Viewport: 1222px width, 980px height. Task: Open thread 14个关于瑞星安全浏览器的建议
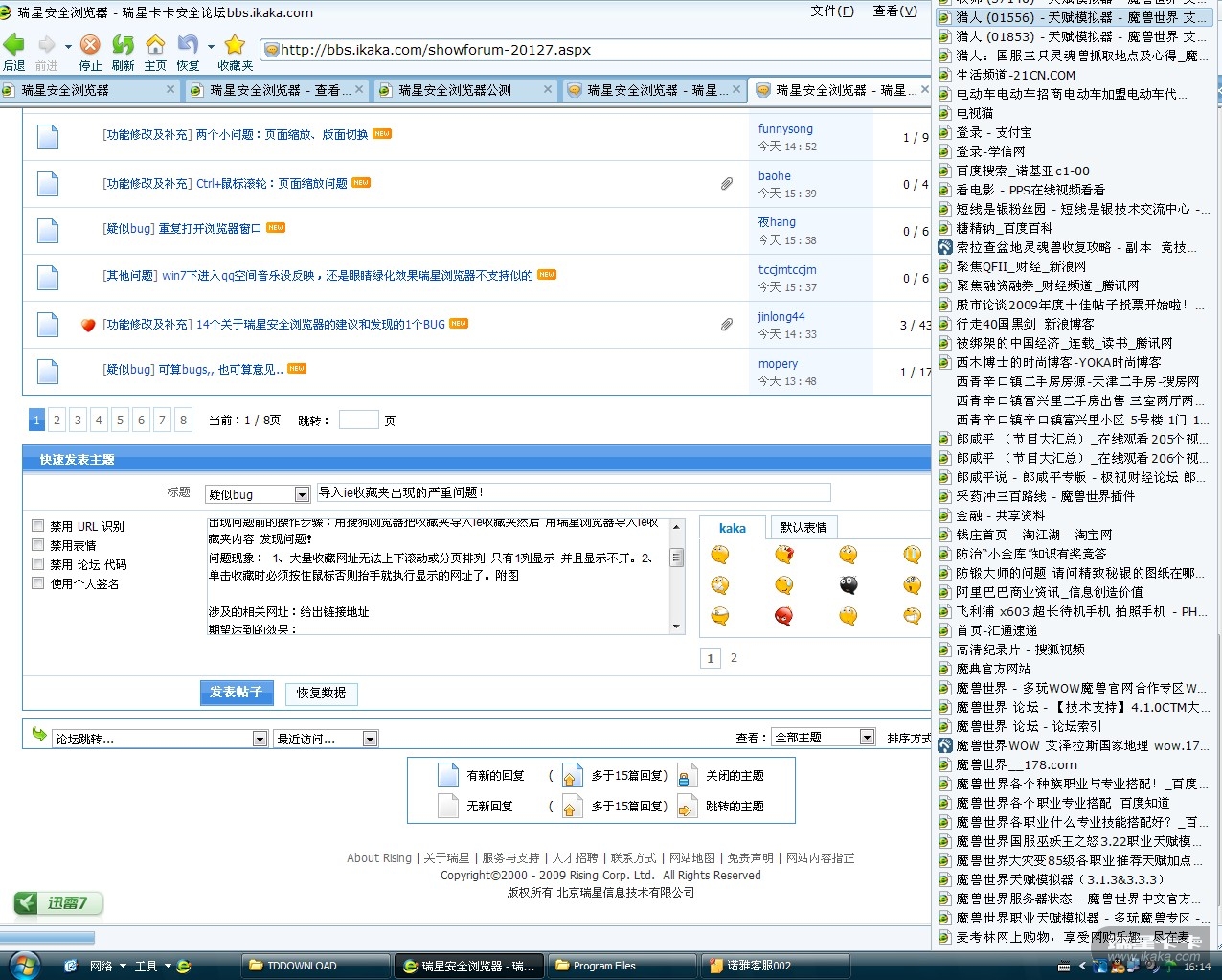click(x=321, y=325)
